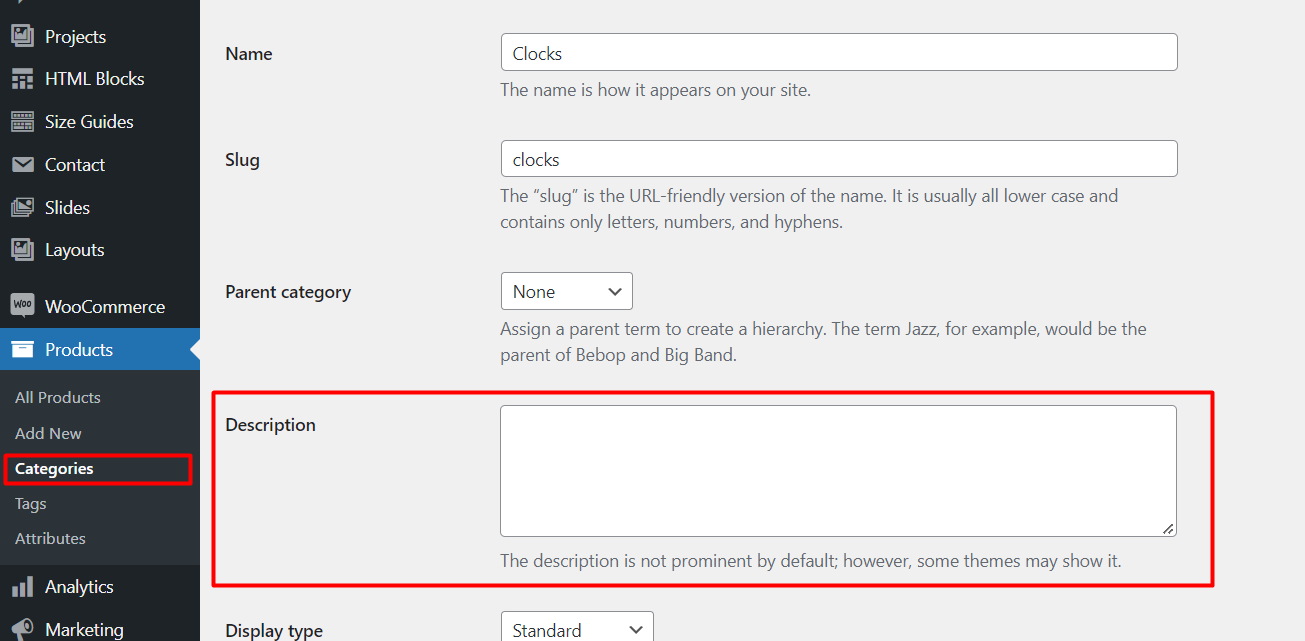Image resolution: width=1305 pixels, height=641 pixels.
Task: Open the Attributes submenu link
Action: (x=50, y=538)
